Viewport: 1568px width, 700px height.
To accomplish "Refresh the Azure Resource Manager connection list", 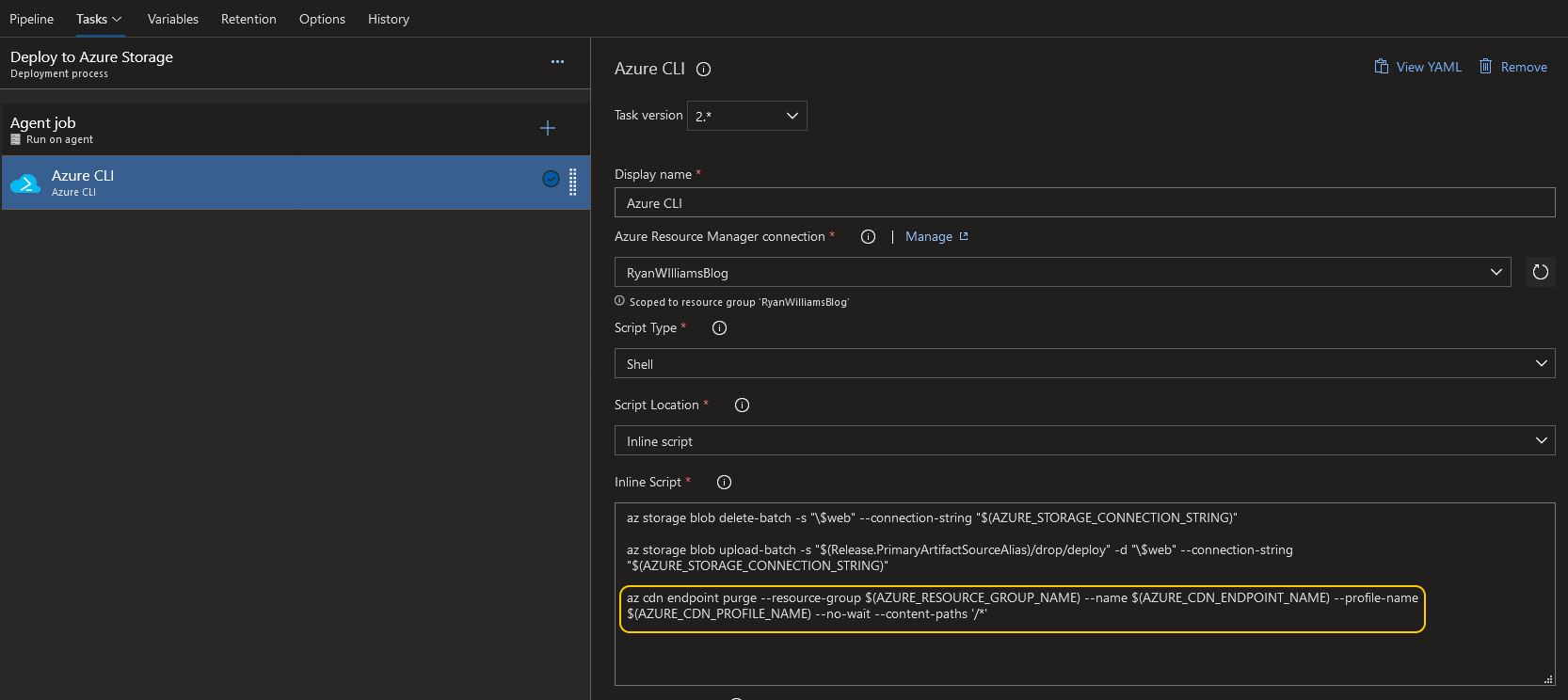I will click(1540, 272).
